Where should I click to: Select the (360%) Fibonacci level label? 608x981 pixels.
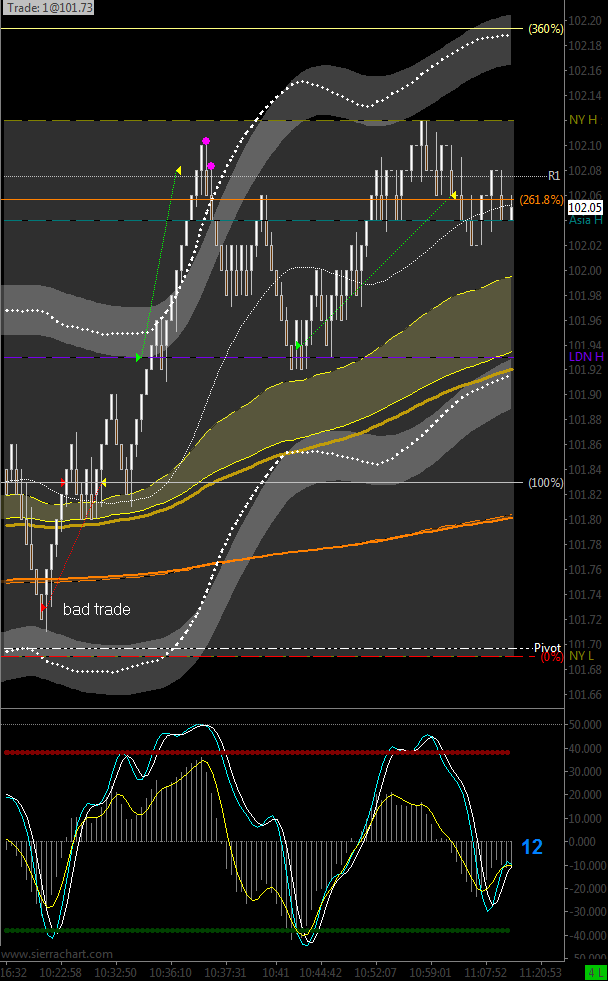[545, 29]
